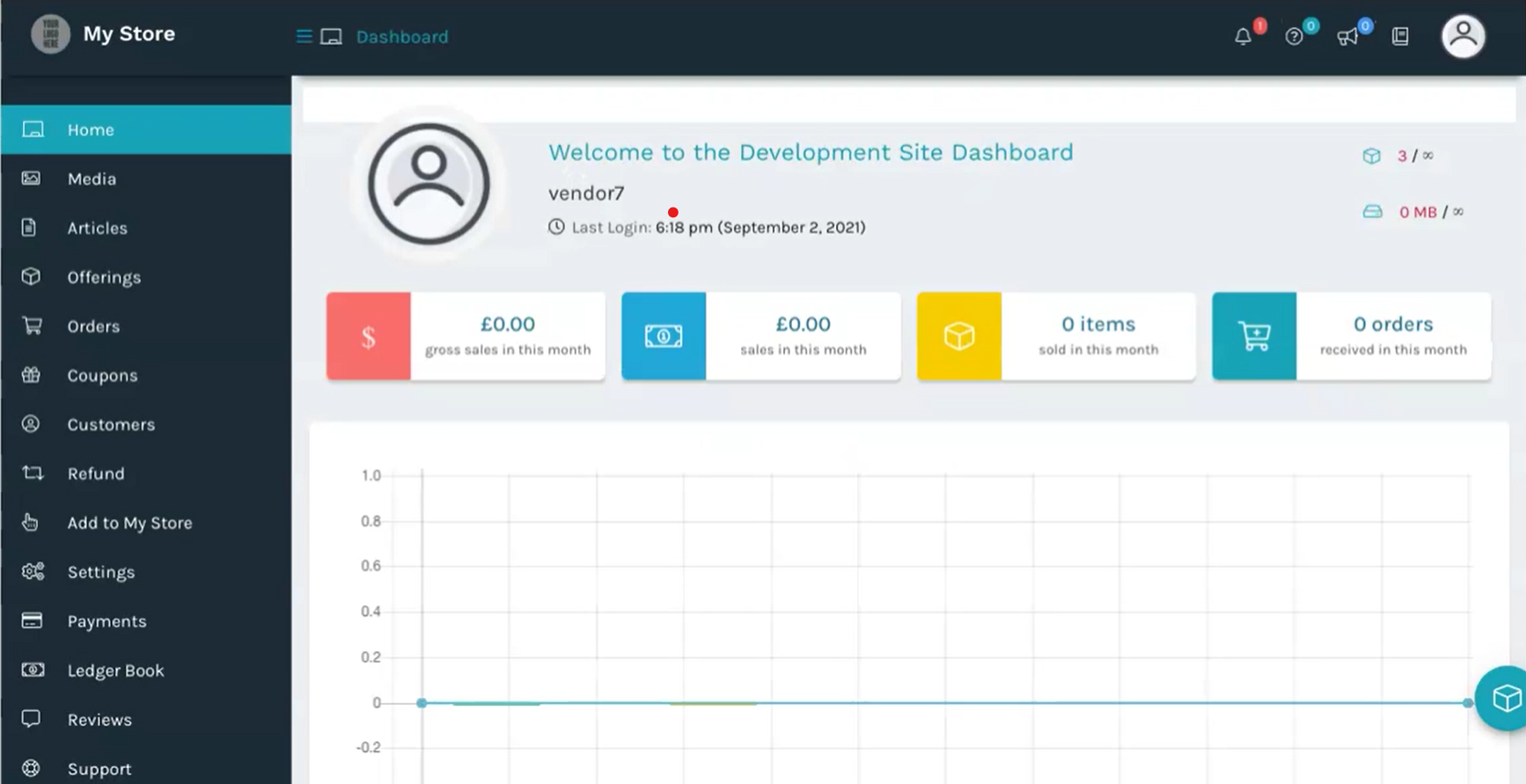Open the notifications bell
This screenshot has height=784, width=1526.
point(1243,36)
